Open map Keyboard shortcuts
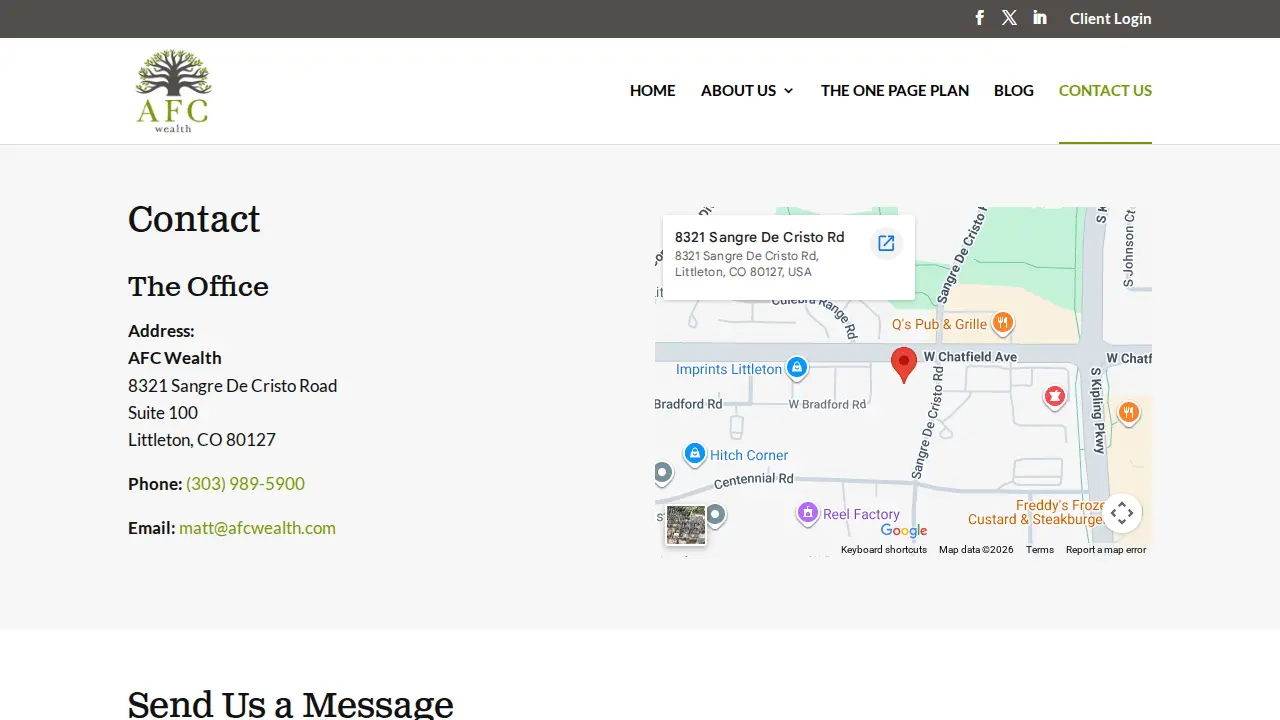1280x720 pixels. click(x=884, y=550)
